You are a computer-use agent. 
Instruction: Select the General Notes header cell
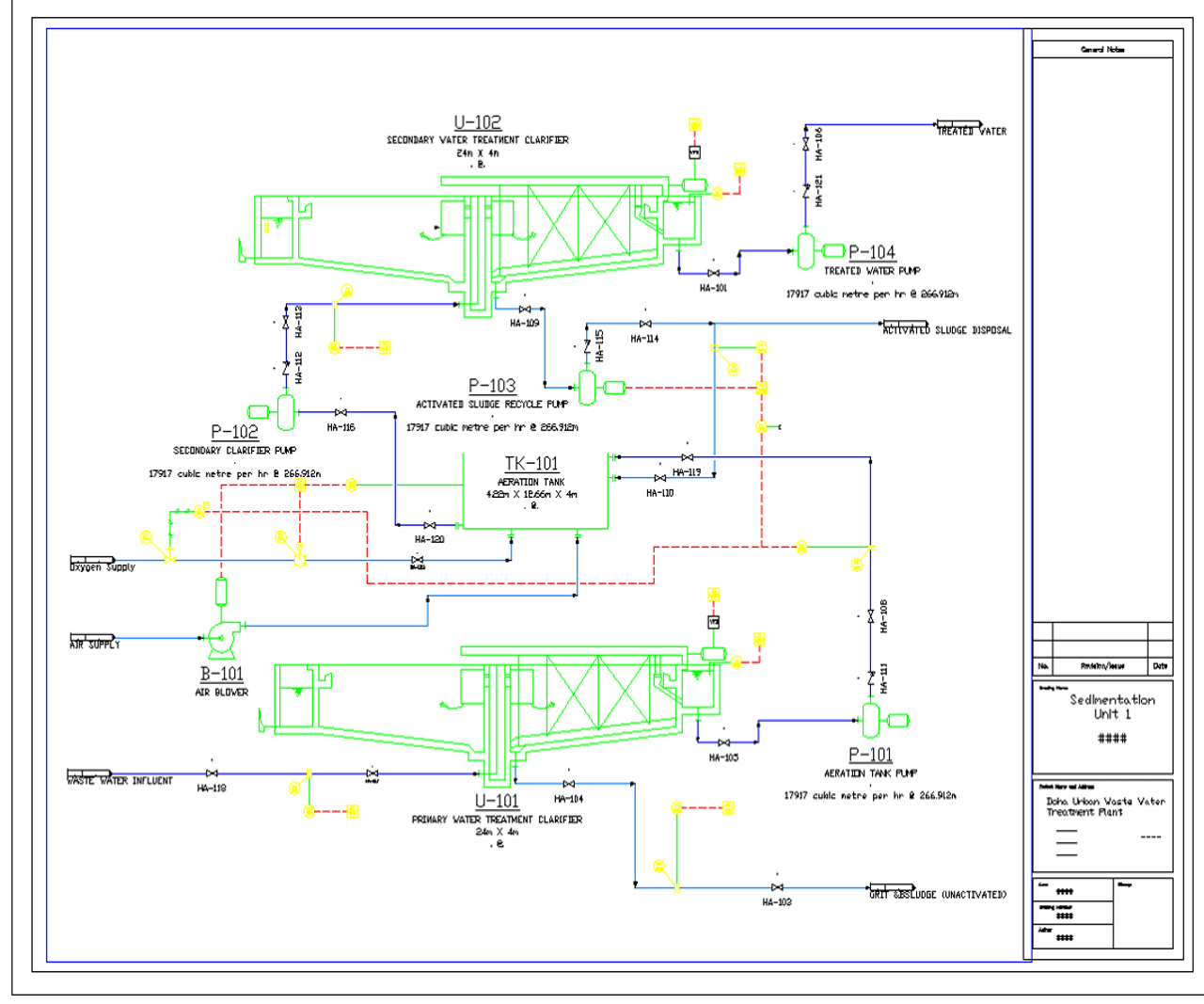point(1102,50)
